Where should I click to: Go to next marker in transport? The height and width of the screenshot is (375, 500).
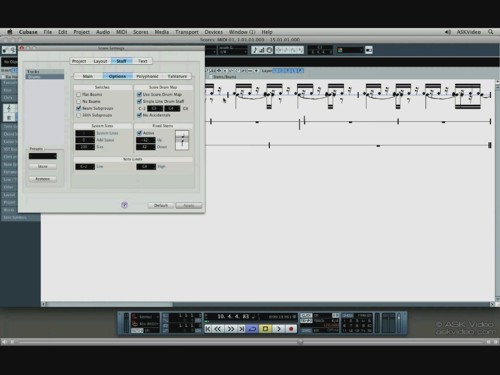(x=242, y=329)
